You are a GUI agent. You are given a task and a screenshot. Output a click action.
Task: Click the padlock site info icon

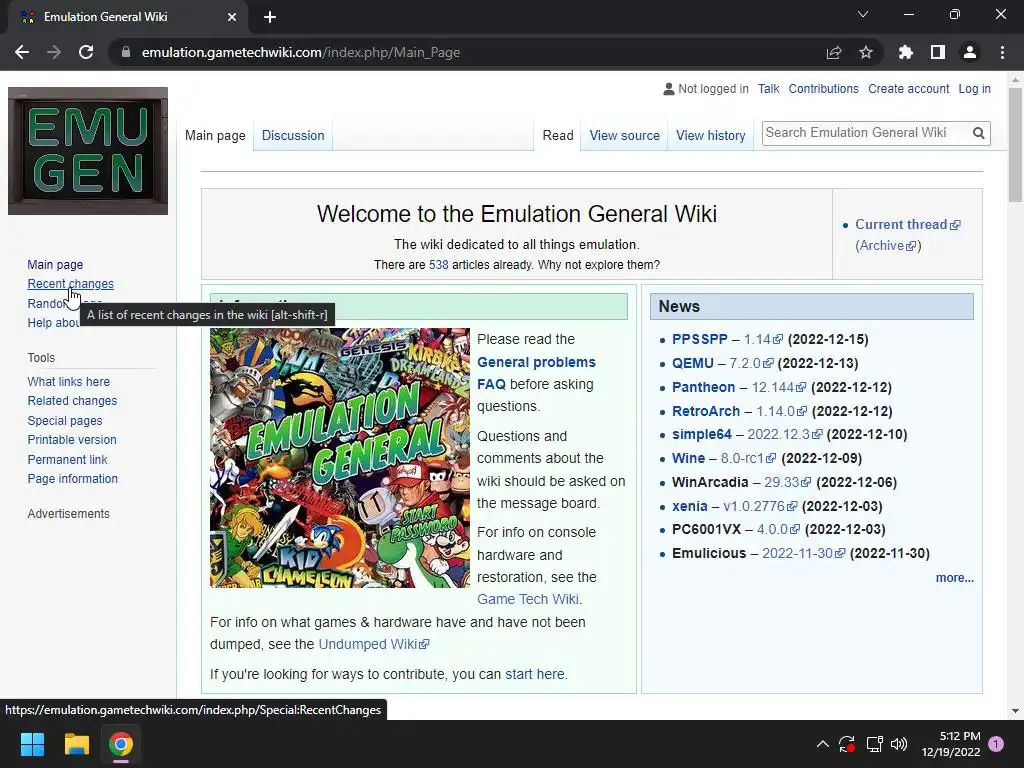coord(126,52)
